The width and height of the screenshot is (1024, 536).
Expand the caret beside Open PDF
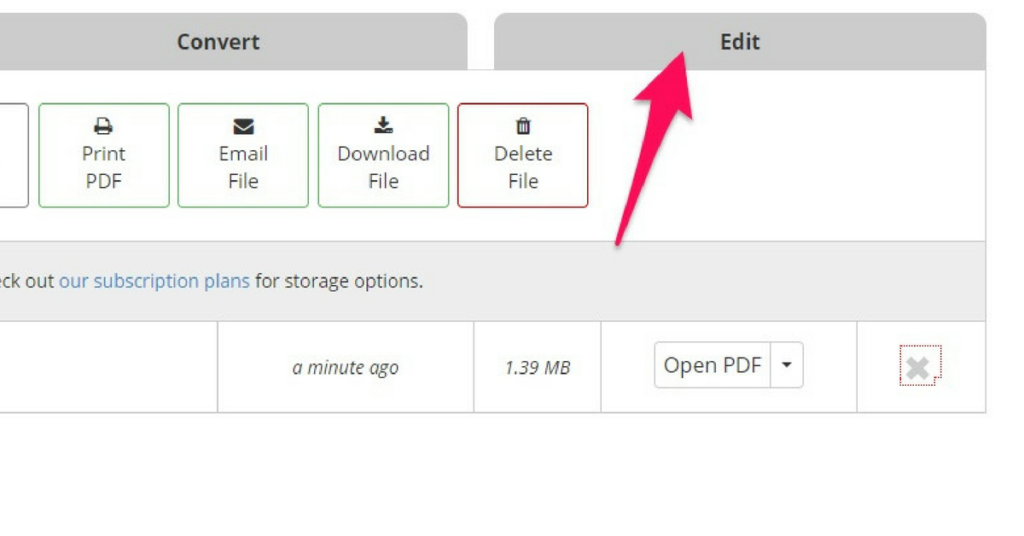pos(787,365)
